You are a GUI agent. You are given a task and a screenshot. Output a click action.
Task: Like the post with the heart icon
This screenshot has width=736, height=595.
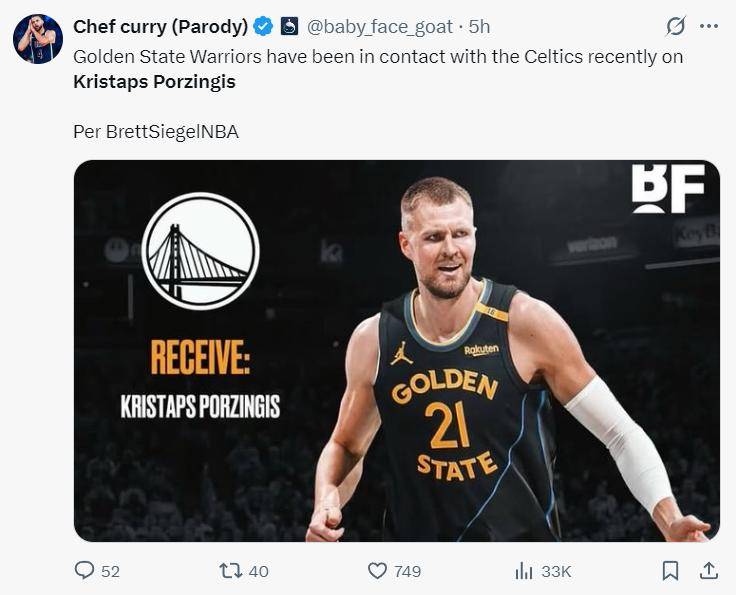click(x=377, y=571)
